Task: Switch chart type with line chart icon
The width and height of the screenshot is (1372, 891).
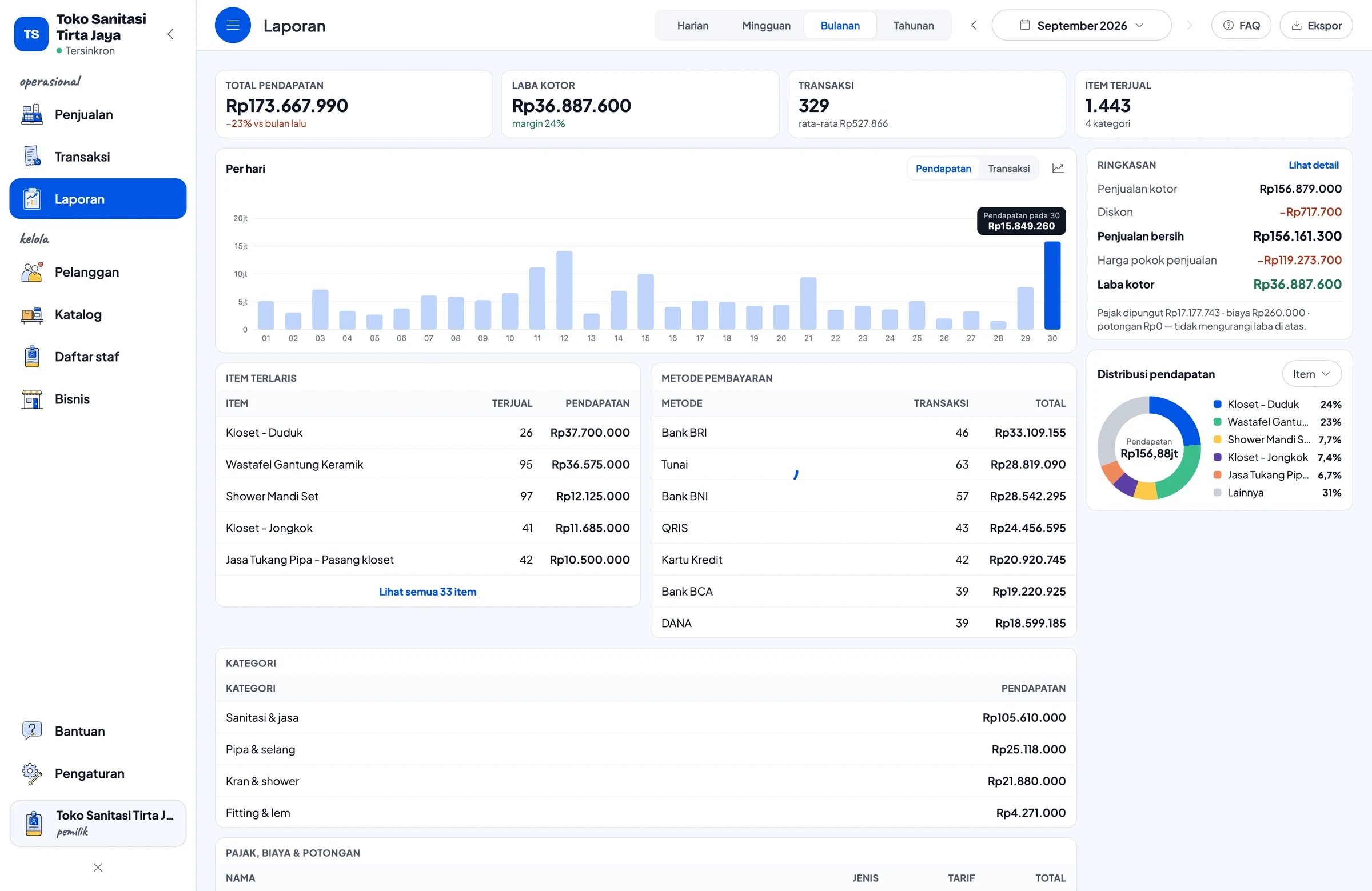Action: (1058, 168)
